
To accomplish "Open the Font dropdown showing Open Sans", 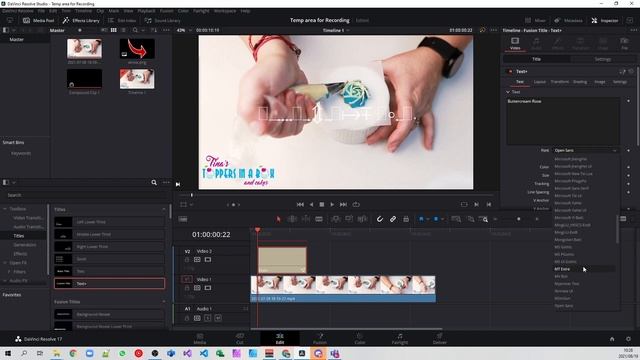I will (585, 151).
